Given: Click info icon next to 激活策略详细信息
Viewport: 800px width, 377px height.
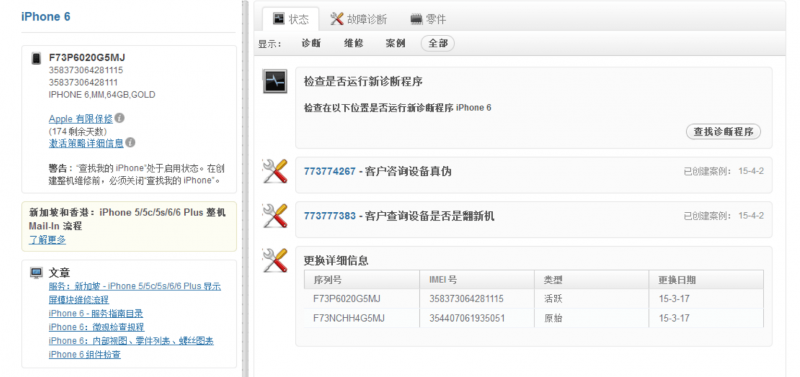Looking at the screenshot, I should point(130,142).
